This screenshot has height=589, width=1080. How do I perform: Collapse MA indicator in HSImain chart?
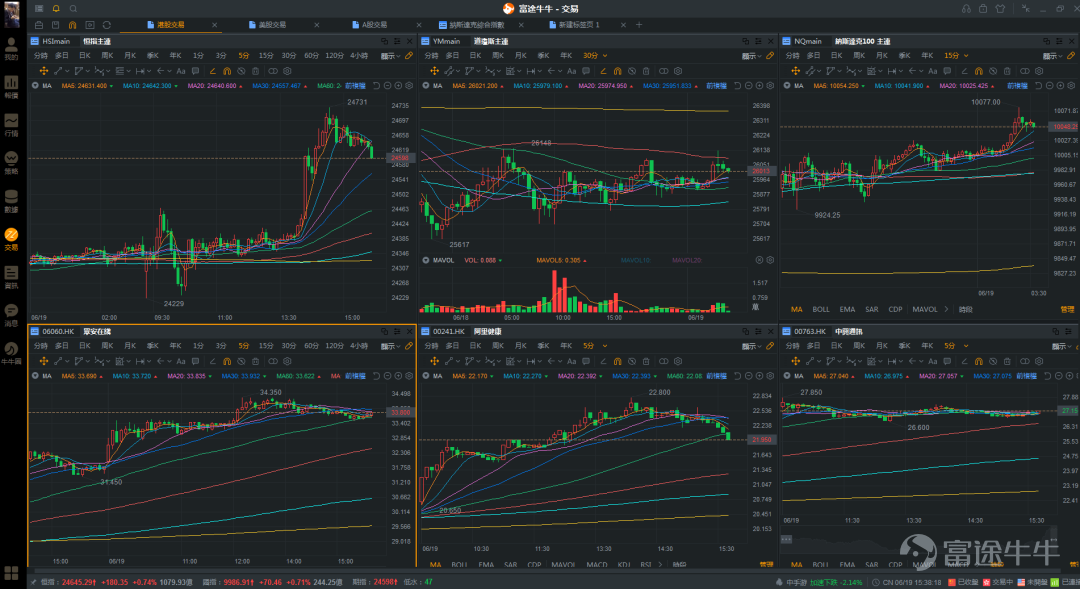point(35,86)
